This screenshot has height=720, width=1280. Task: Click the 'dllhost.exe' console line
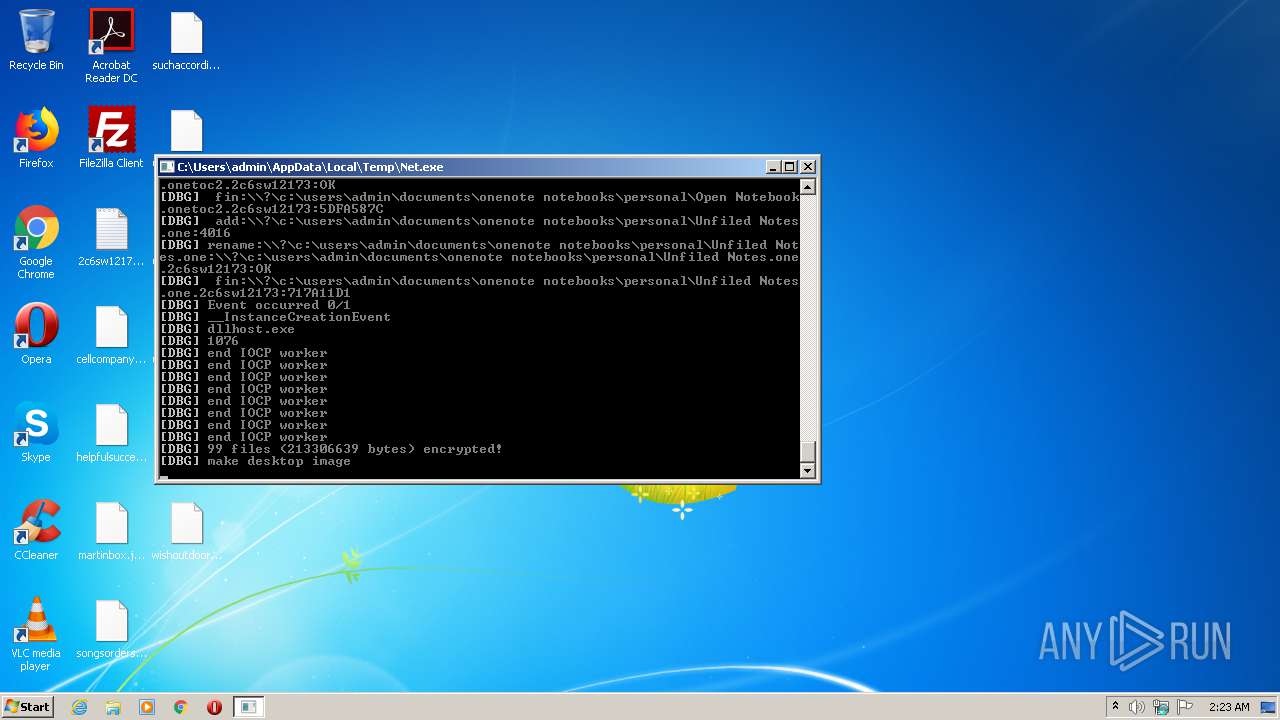(227, 329)
